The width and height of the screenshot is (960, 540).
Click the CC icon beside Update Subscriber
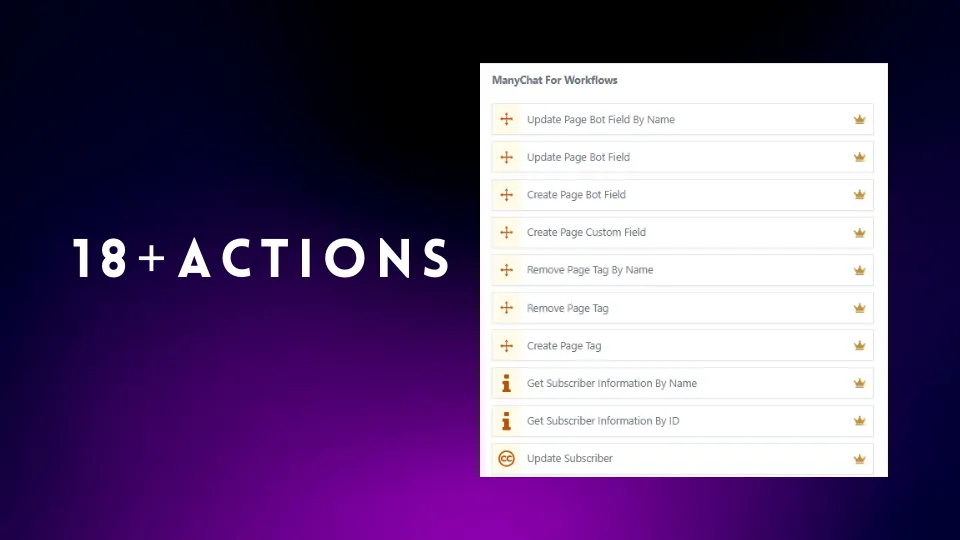pos(506,459)
